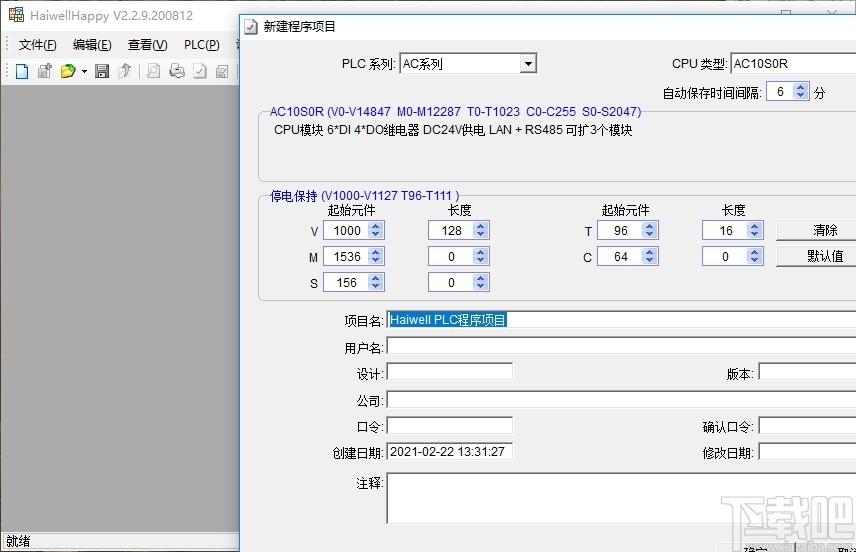Click the edit-form toolbar icon next to checkmark

pos(222,71)
